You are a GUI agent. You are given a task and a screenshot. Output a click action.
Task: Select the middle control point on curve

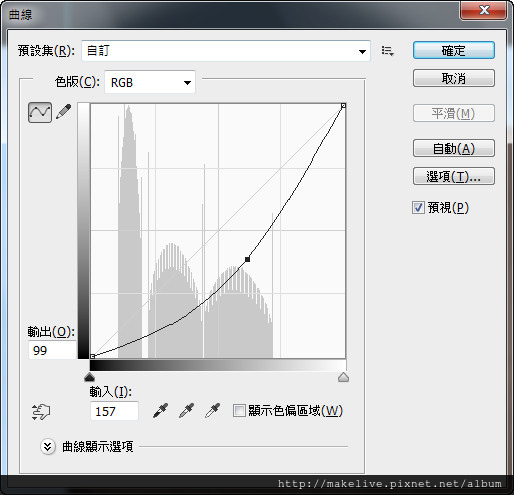pos(247,259)
